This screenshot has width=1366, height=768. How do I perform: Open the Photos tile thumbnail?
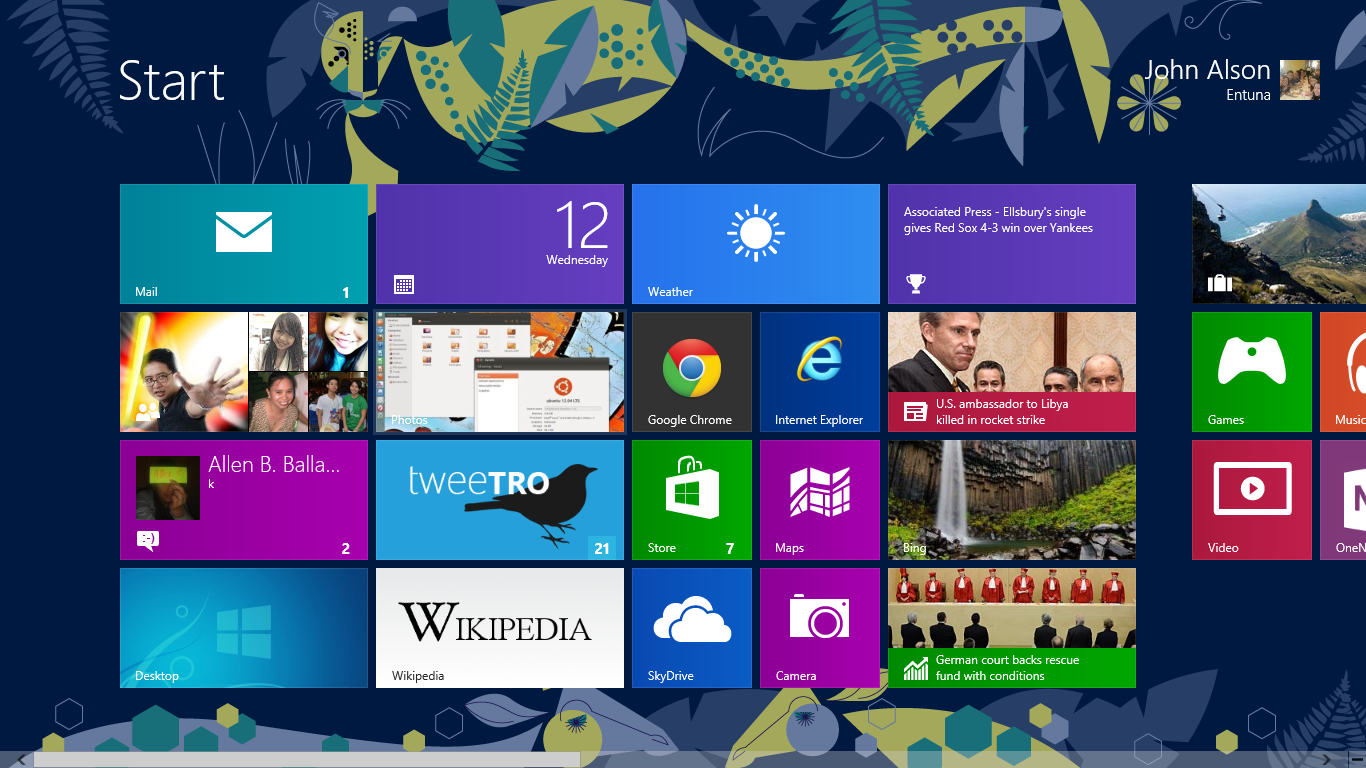(x=499, y=371)
